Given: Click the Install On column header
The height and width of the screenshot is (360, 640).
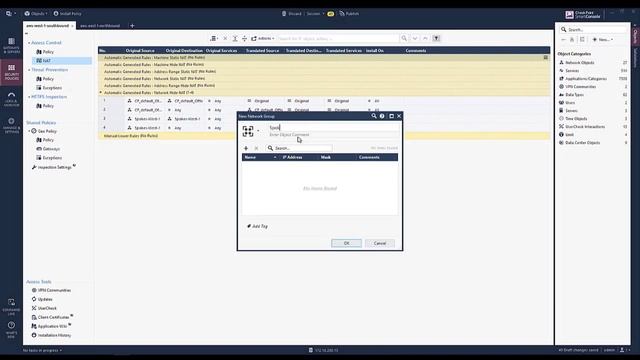Looking at the screenshot, I should pyautogui.click(x=375, y=51).
